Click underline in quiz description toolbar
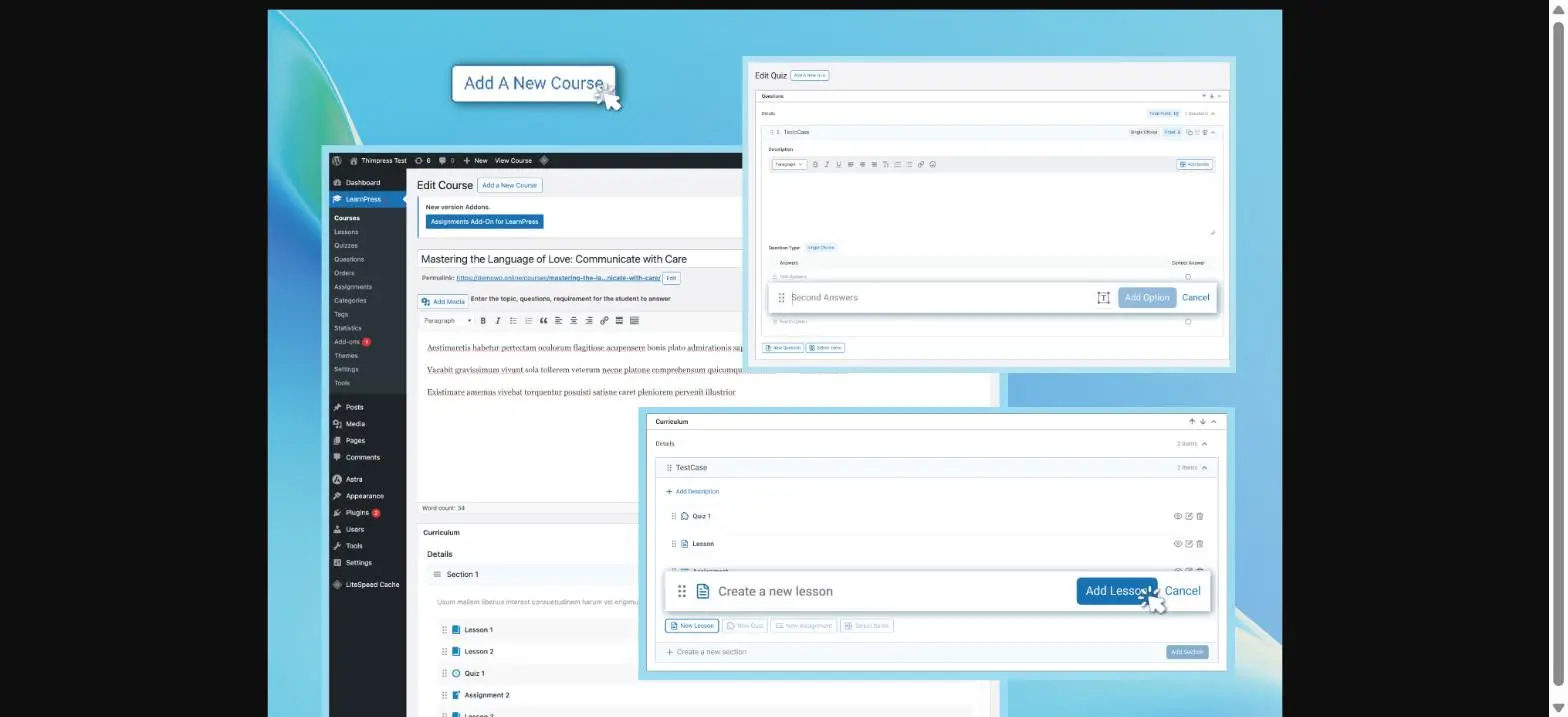Image resolution: width=1568 pixels, height=717 pixels. pyautogui.click(x=838, y=164)
